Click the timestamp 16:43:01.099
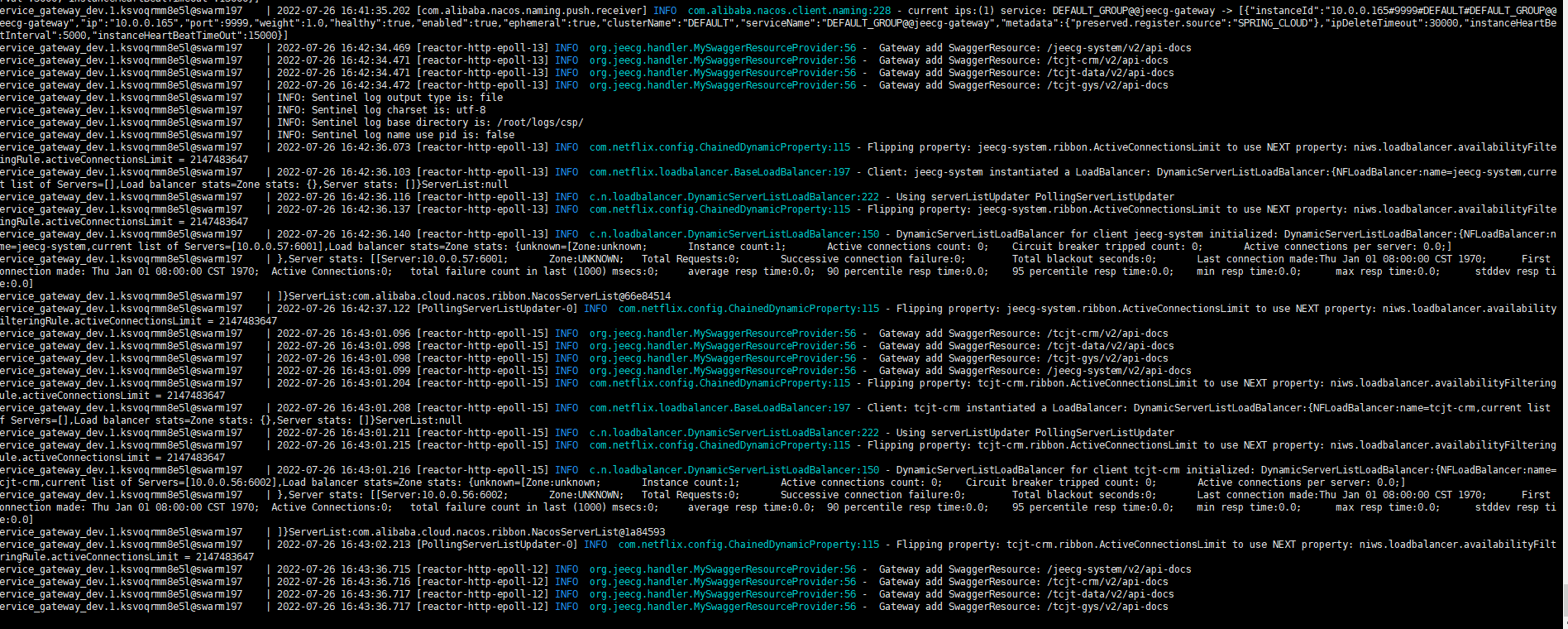1568x629 pixels. (375, 371)
